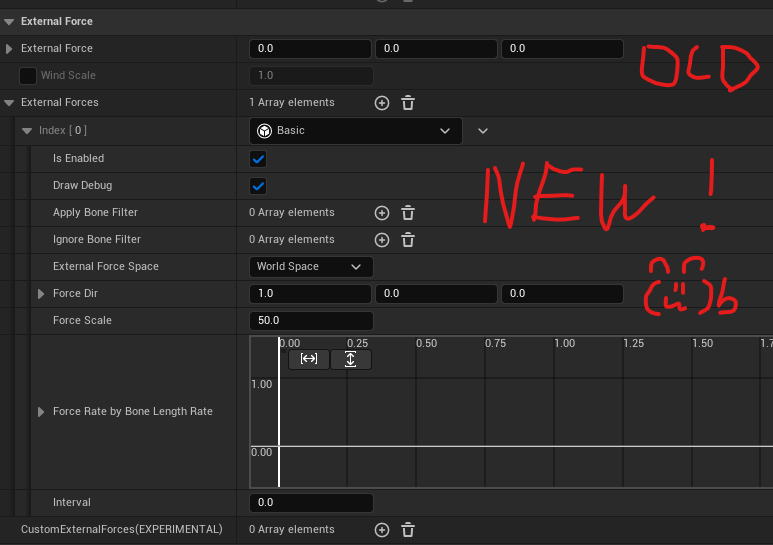Image resolution: width=773 pixels, height=545 pixels.
Task: Uncheck Draw Debug option
Action: (258, 186)
